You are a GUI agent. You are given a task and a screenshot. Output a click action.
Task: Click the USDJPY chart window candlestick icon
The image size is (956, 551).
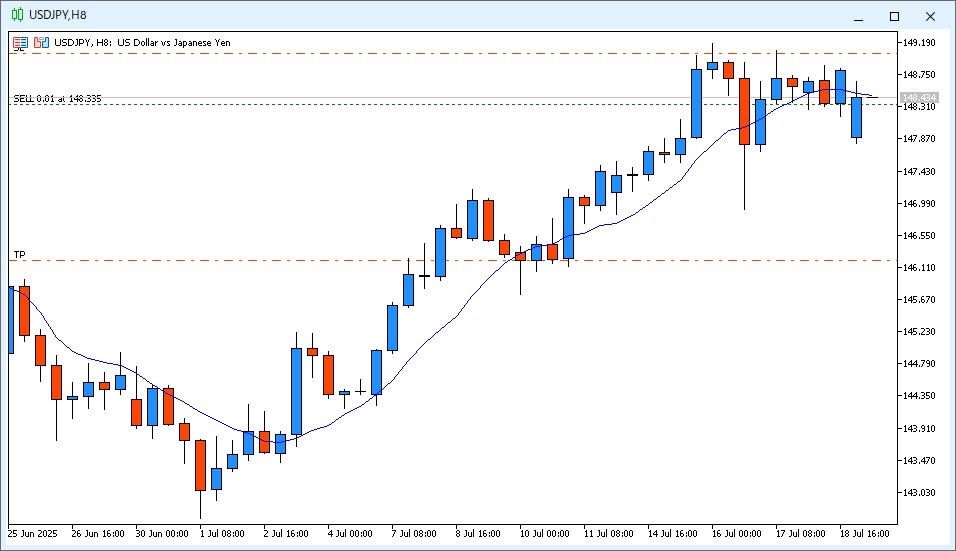[x=18, y=15]
